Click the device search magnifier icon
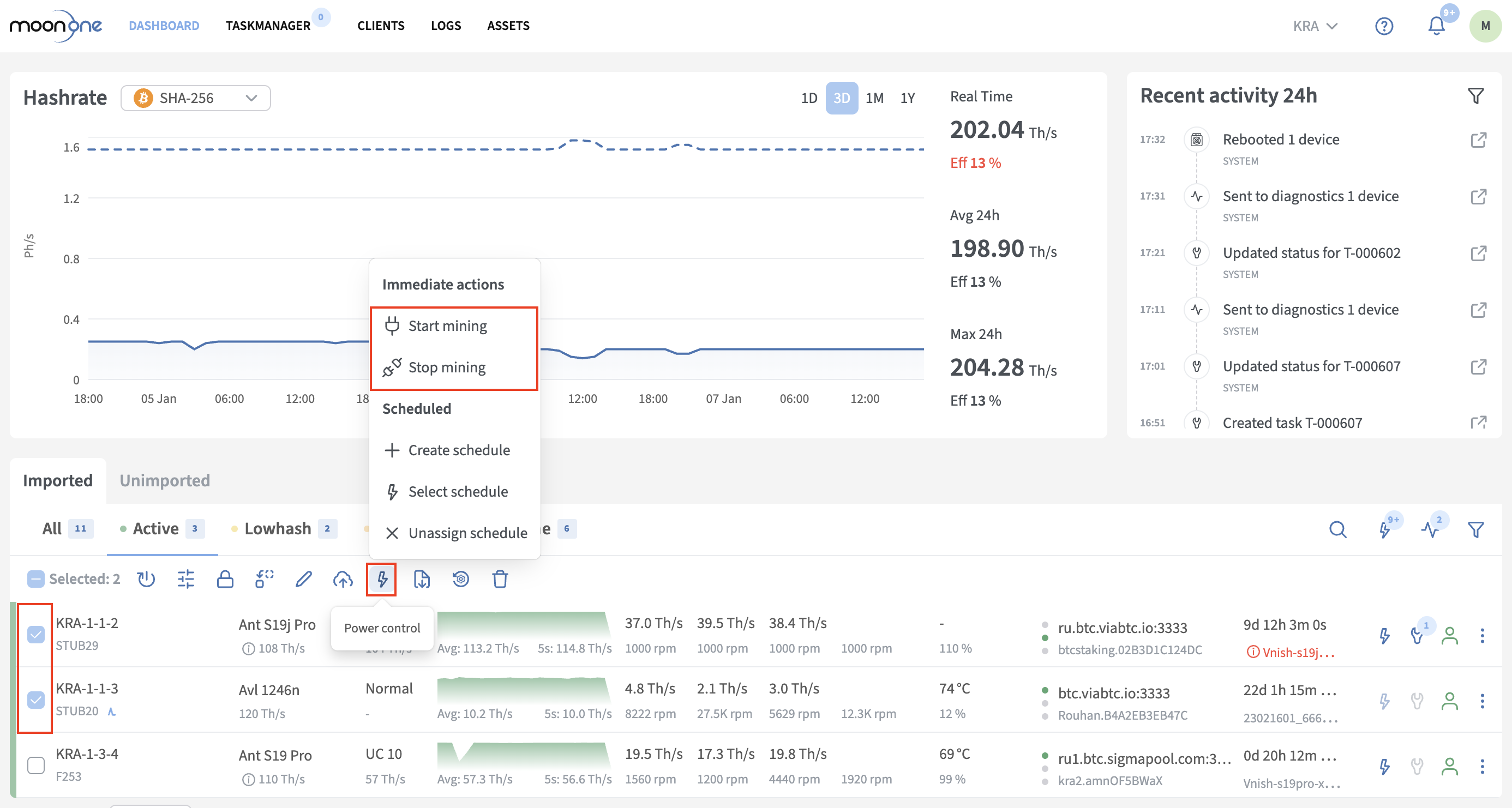Image resolution: width=1512 pixels, height=808 pixels. [1337, 529]
